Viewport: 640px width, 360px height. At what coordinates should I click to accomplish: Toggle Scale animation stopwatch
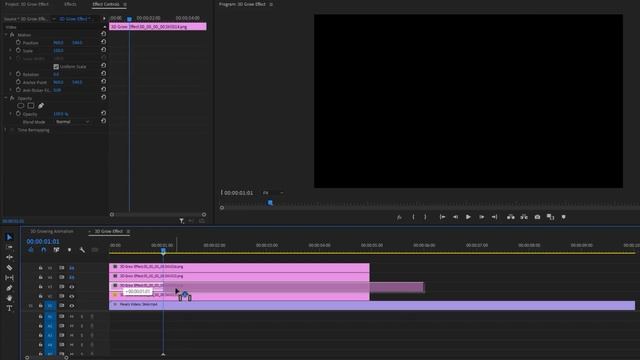coord(18,51)
